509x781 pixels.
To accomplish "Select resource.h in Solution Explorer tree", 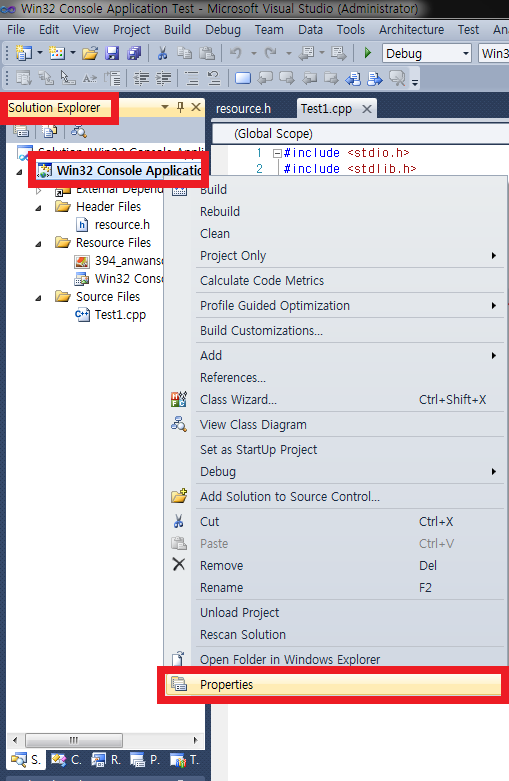I will (x=122, y=225).
